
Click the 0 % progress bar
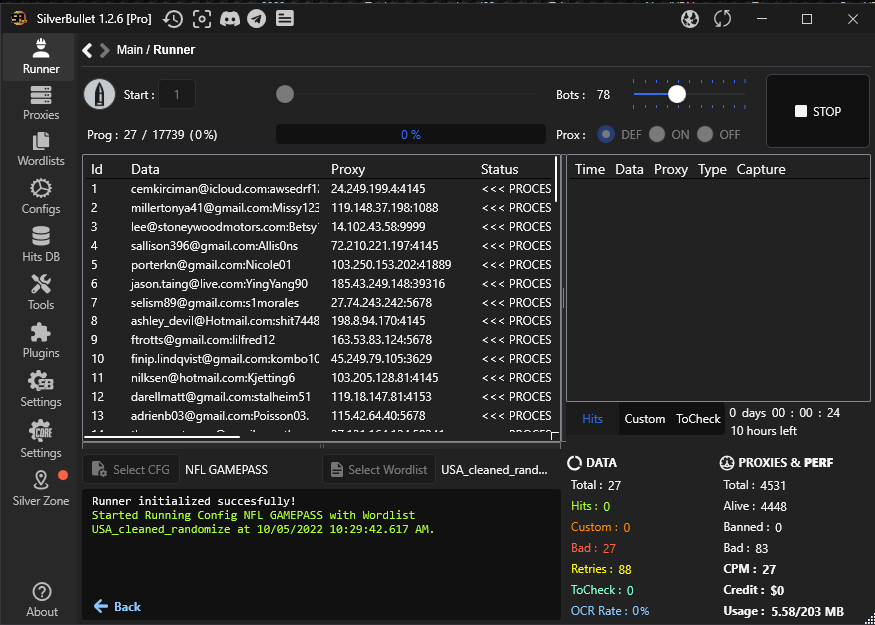411,134
